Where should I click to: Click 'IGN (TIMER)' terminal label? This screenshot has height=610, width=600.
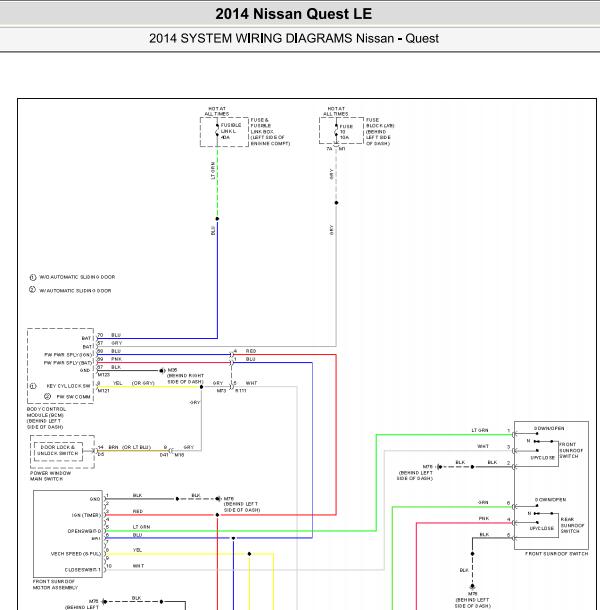click(x=86, y=515)
